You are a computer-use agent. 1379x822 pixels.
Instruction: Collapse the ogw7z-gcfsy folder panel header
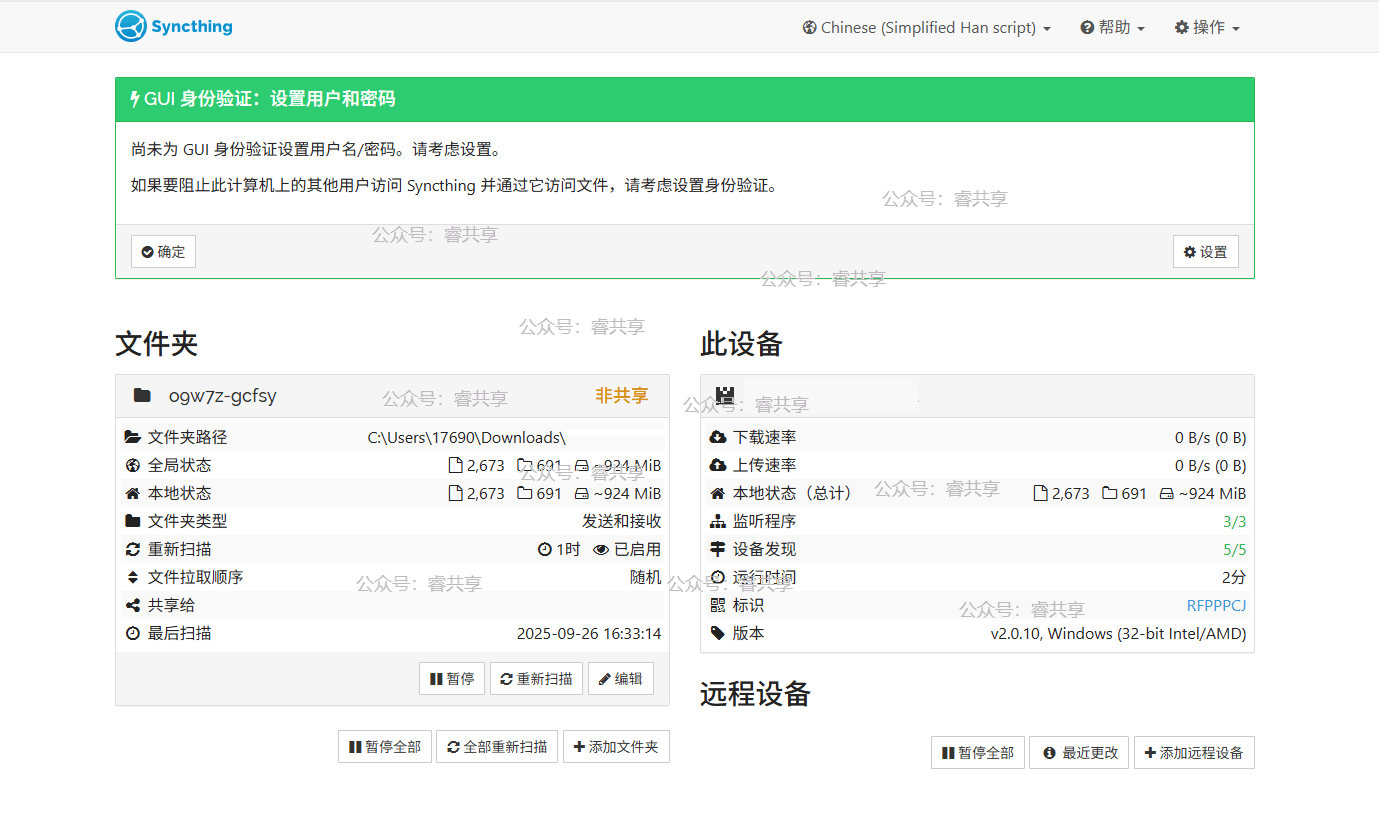point(392,396)
